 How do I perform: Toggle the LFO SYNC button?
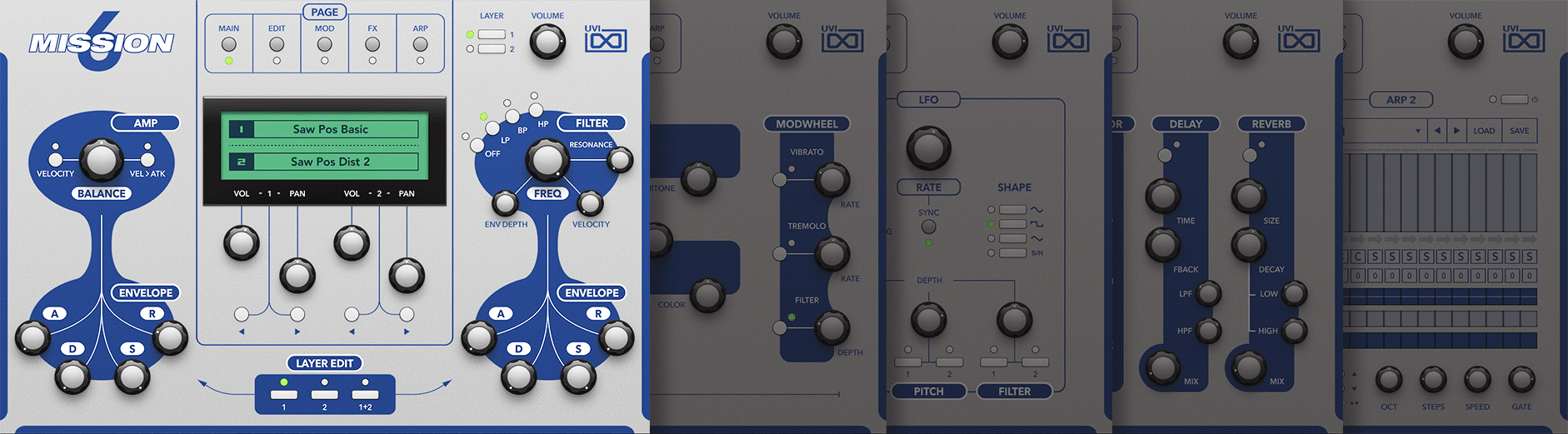tap(928, 227)
